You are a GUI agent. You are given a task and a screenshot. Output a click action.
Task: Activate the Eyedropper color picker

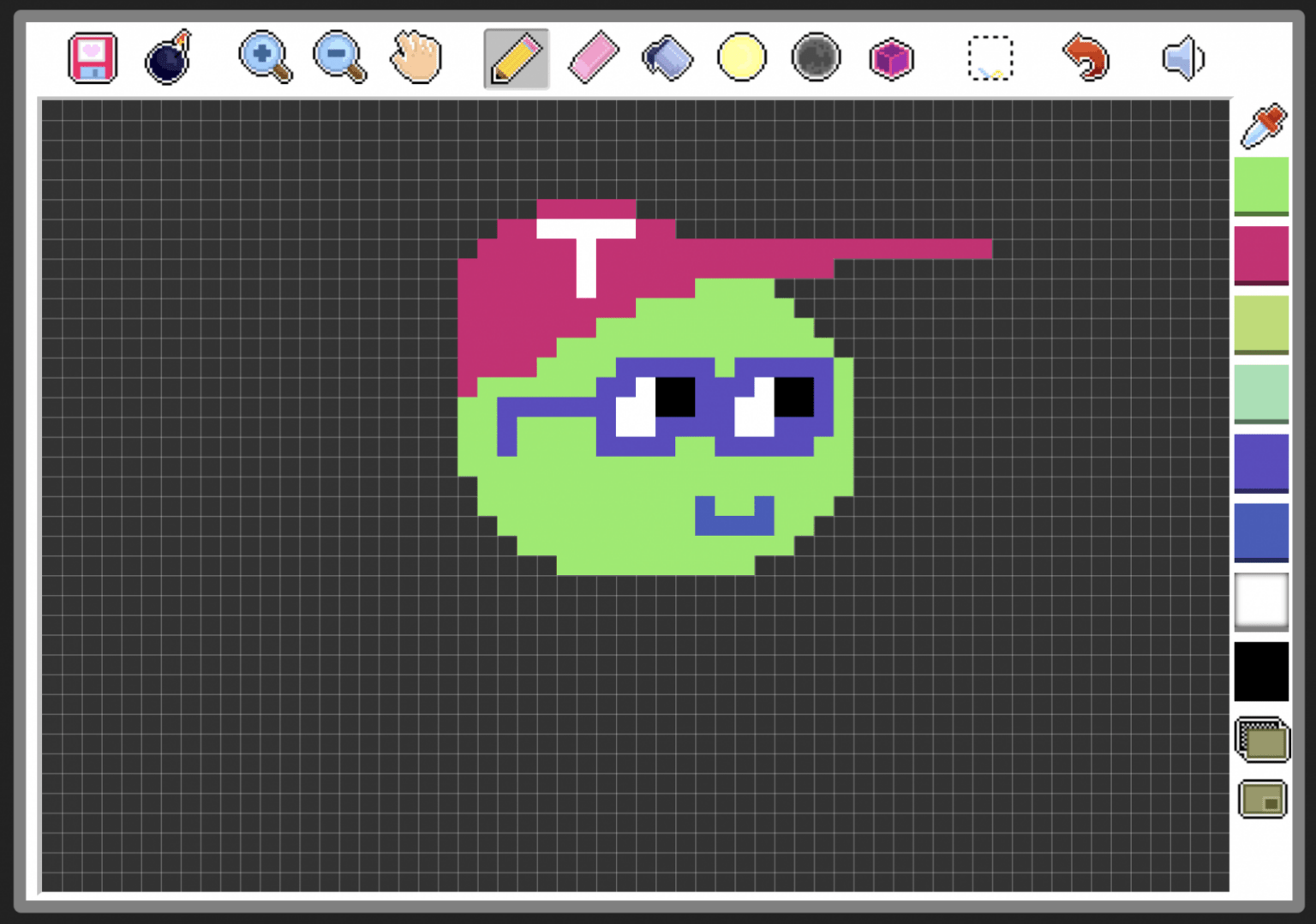click(1262, 126)
